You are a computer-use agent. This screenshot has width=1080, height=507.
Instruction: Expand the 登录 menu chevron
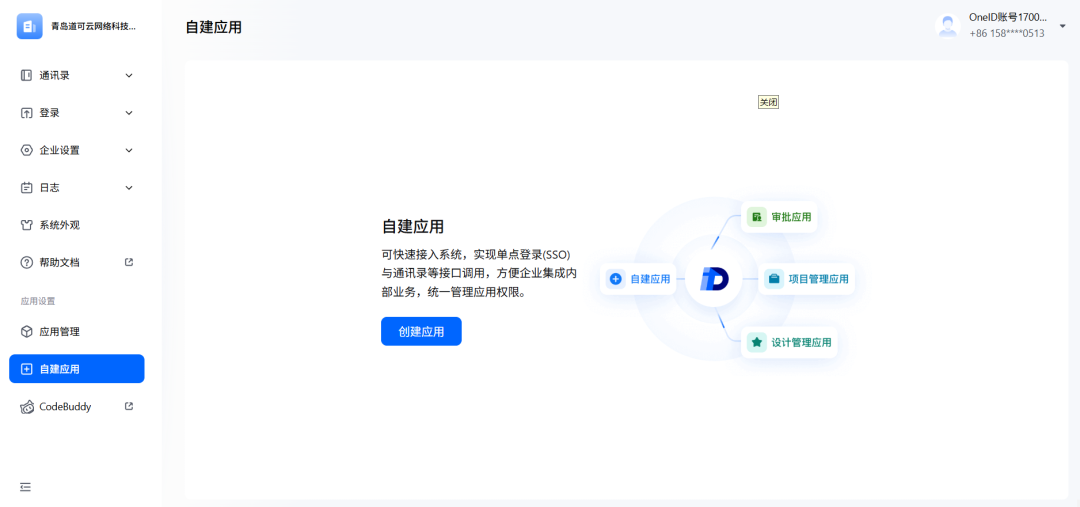tap(129, 113)
